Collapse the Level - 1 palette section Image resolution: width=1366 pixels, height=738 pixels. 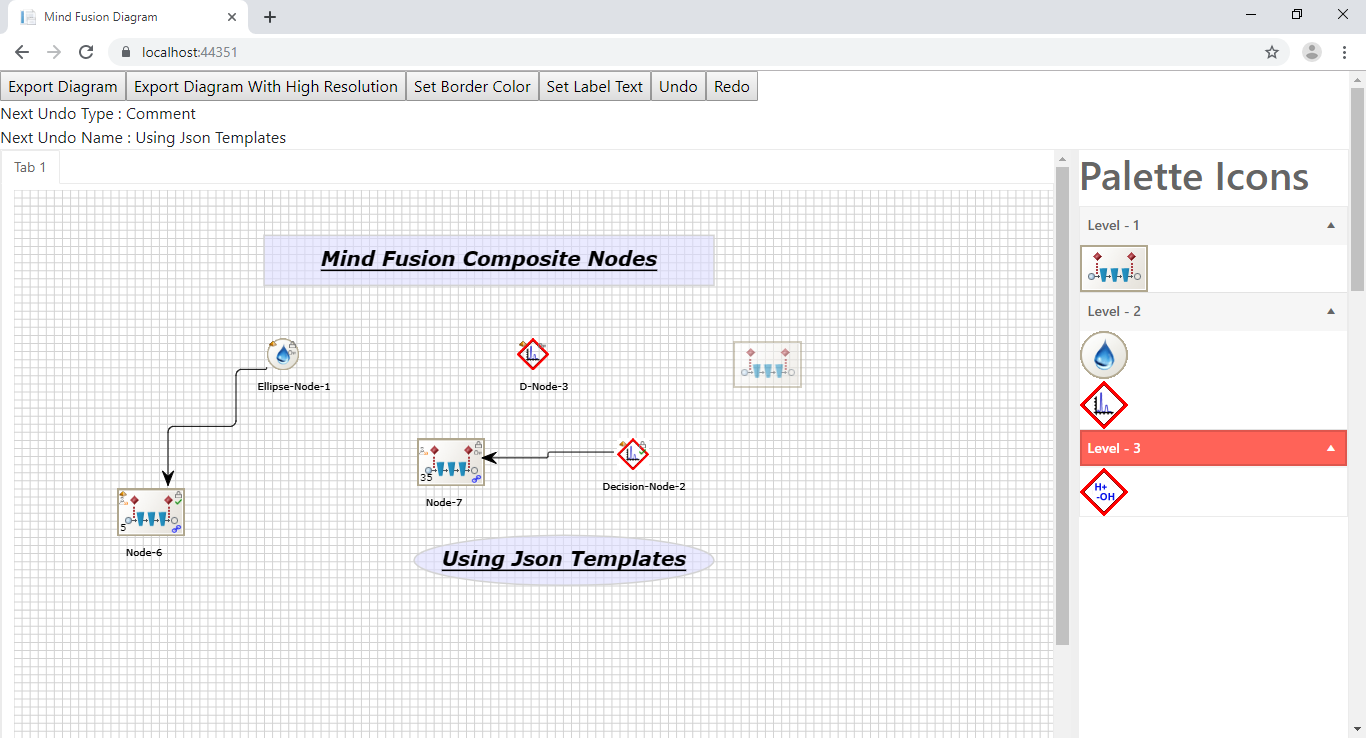click(1331, 225)
